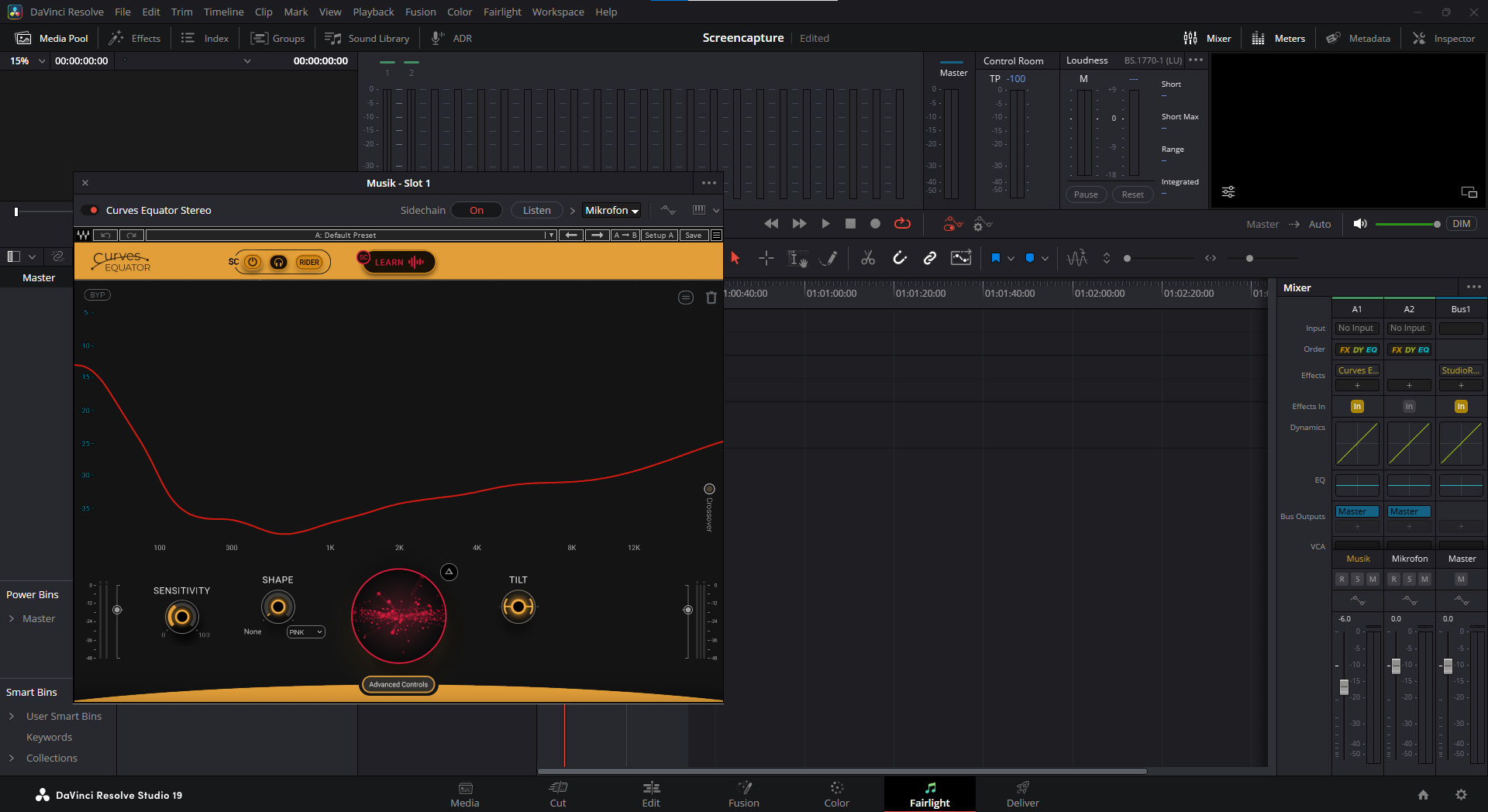The height and width of the screenshot is (812, 1488).
Task: Click the transient detection waveform icon
Action: pyautogui.click(x=1077, y=259)
